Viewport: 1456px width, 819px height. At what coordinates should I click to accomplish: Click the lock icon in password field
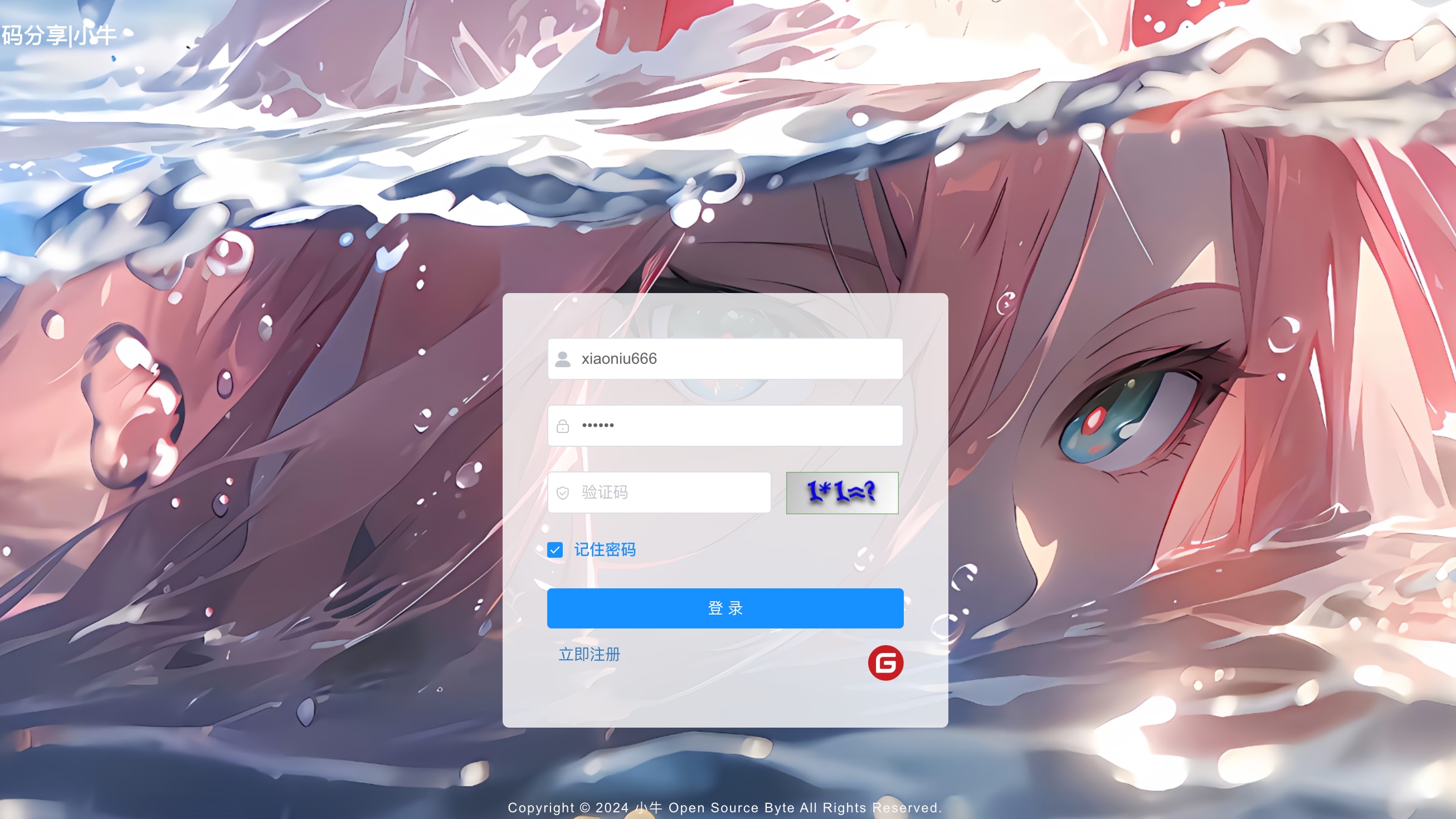pyautogui.click(x=563, y=426)
